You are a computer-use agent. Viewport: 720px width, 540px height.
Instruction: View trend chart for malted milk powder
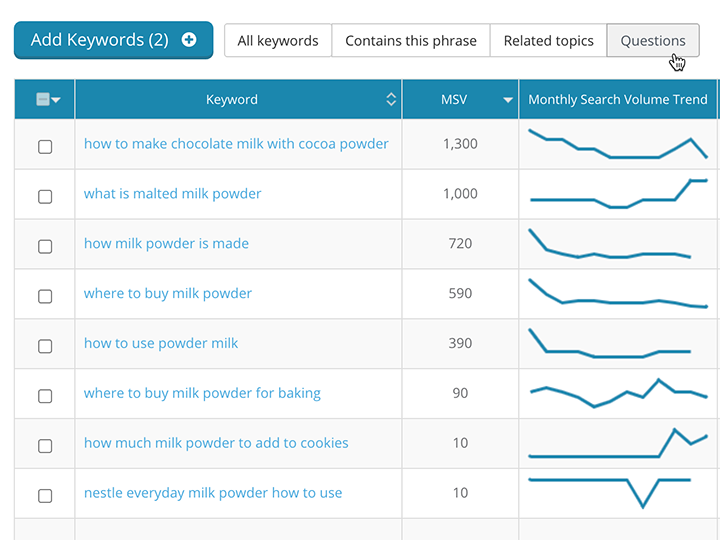point(617,194)
